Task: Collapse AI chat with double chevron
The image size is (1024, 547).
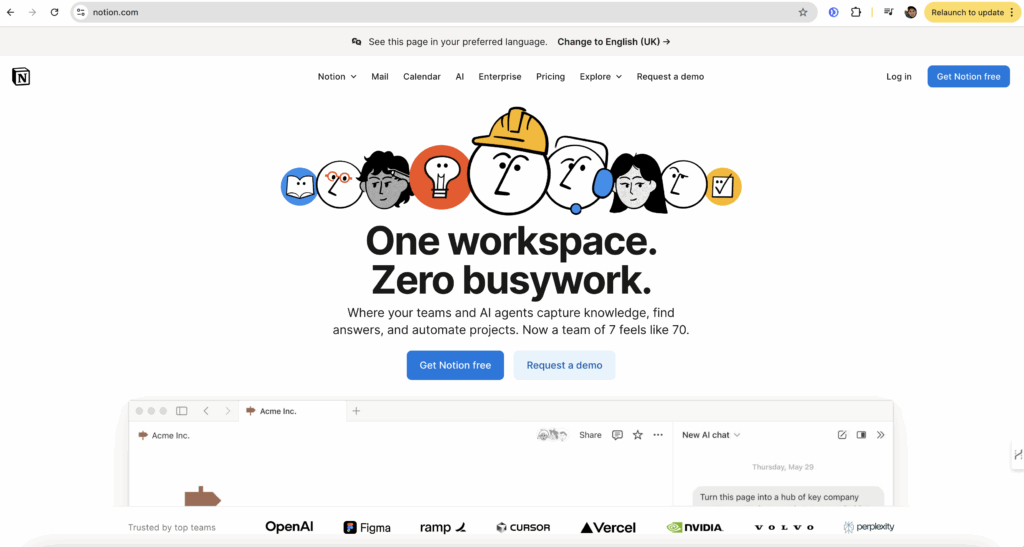Action: pos(880,435)
